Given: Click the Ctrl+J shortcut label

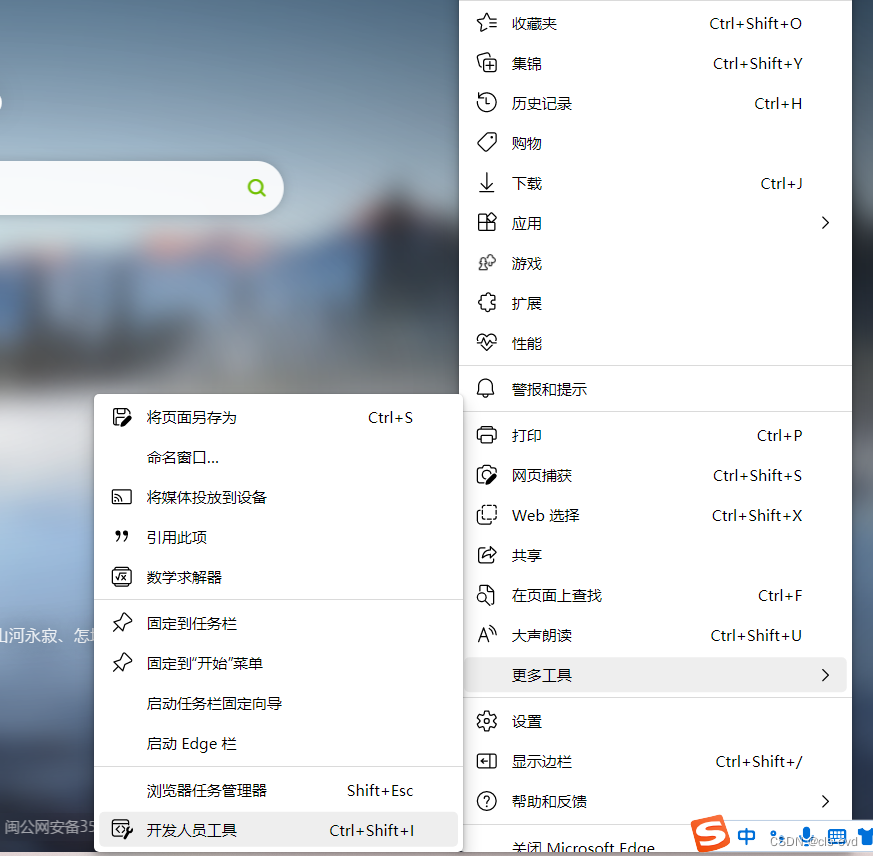Looking at the screenshot, I should [781, 183].
